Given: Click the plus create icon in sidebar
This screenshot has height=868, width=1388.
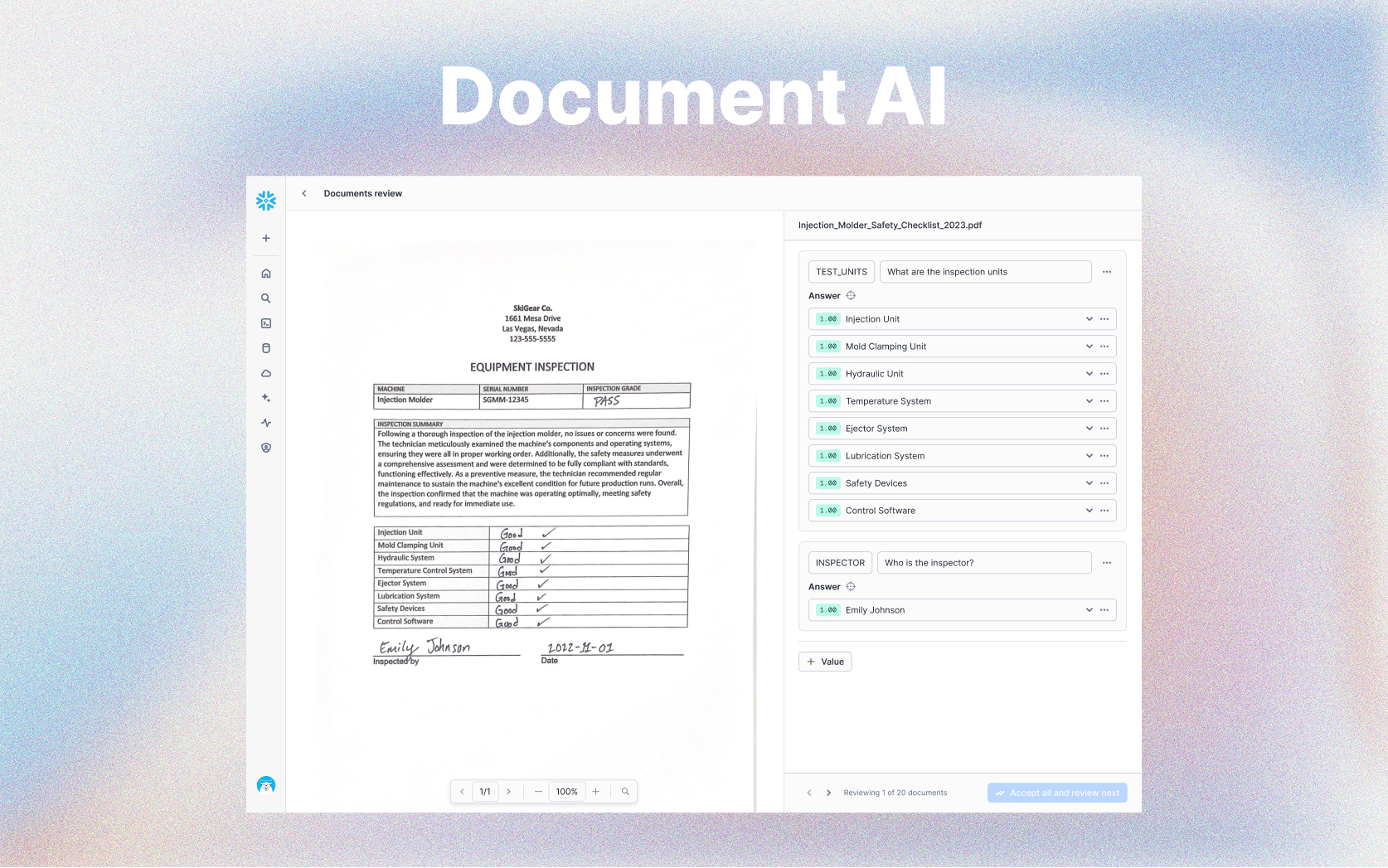Looking at the screenshot, I should tap(266, 238).
